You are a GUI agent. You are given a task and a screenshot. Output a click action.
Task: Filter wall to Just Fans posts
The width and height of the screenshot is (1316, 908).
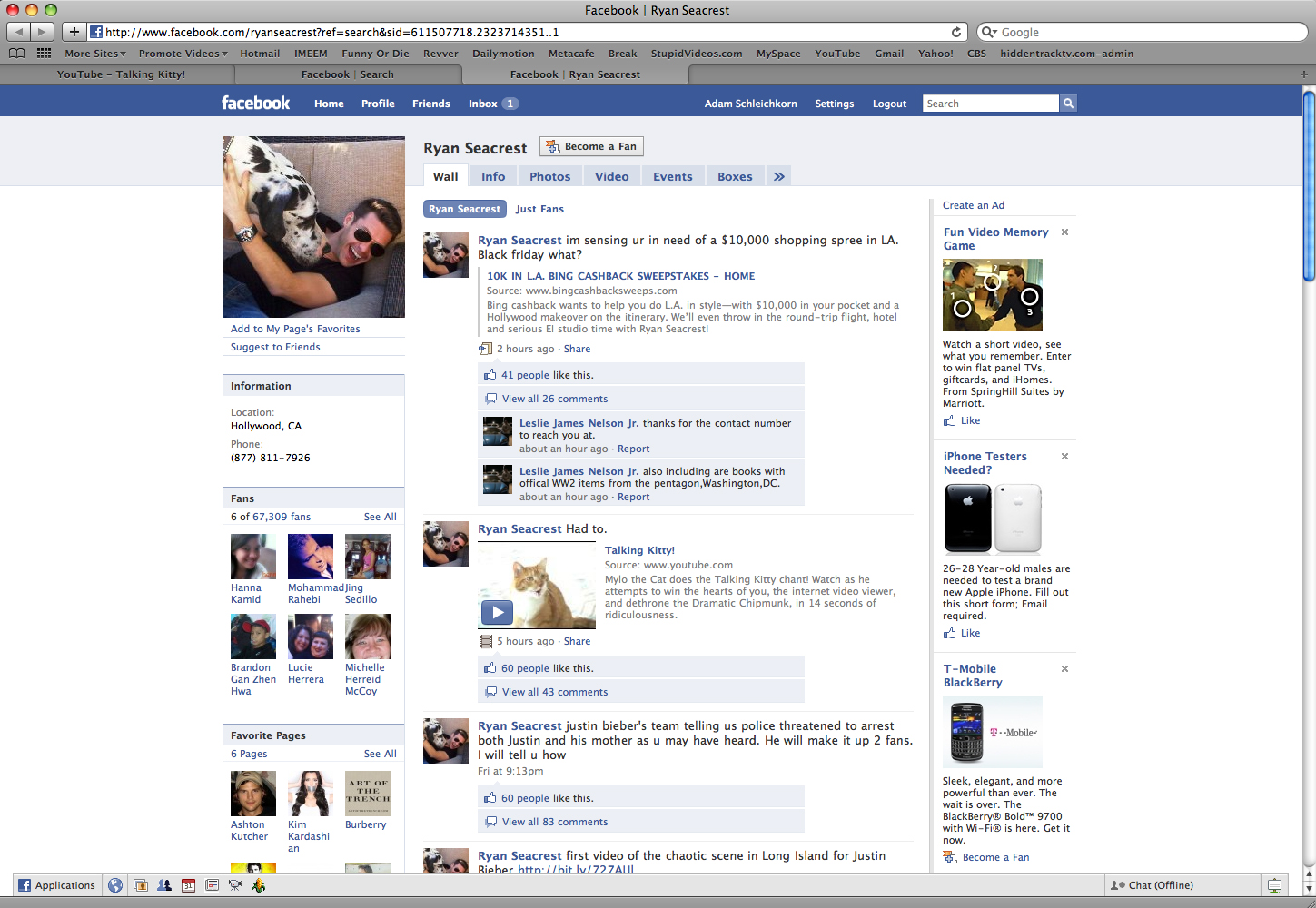[x=539, y=209]
